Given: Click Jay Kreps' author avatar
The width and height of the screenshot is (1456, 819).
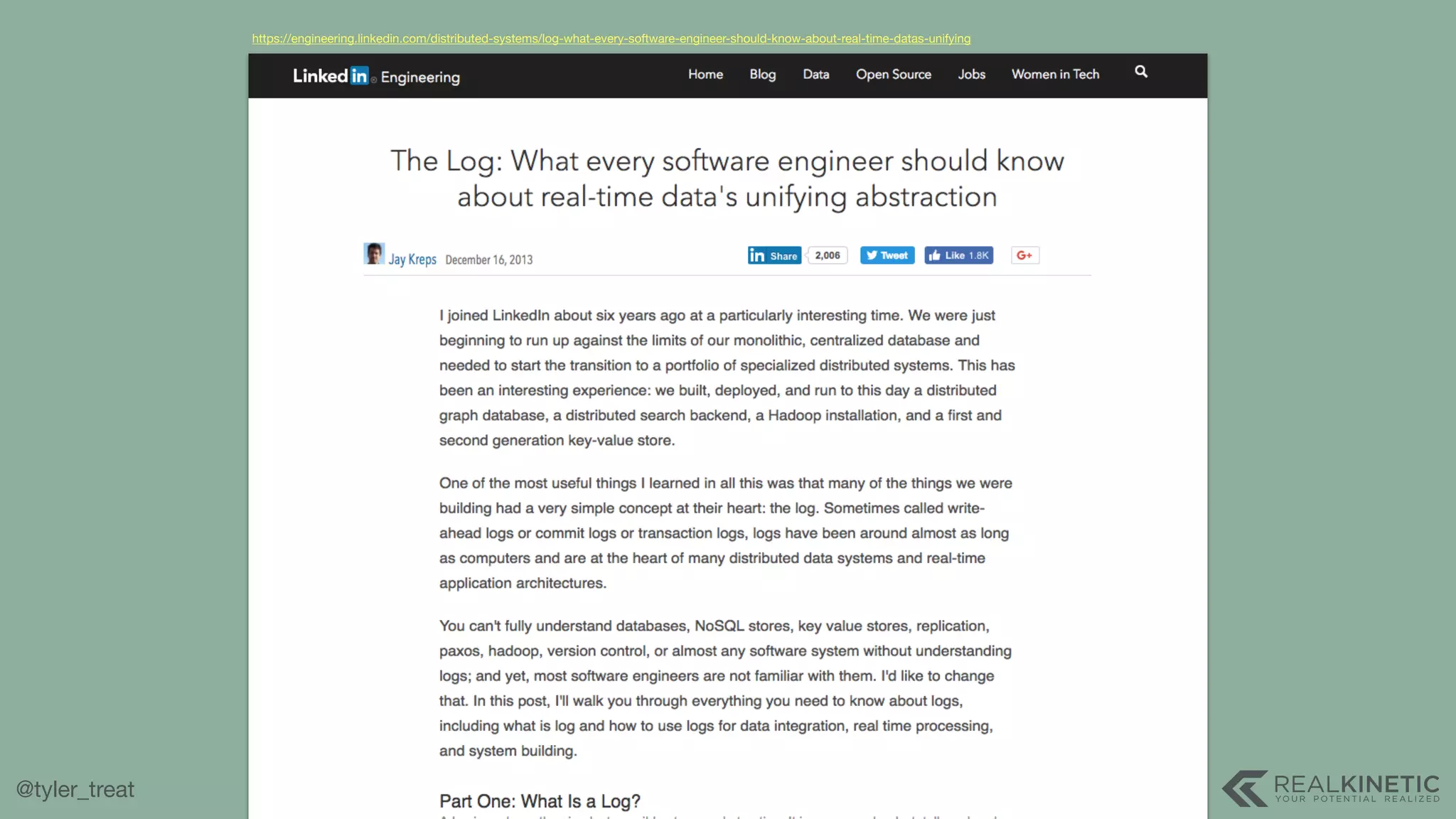Looking at the screenshot, I should tap(374, 254).
